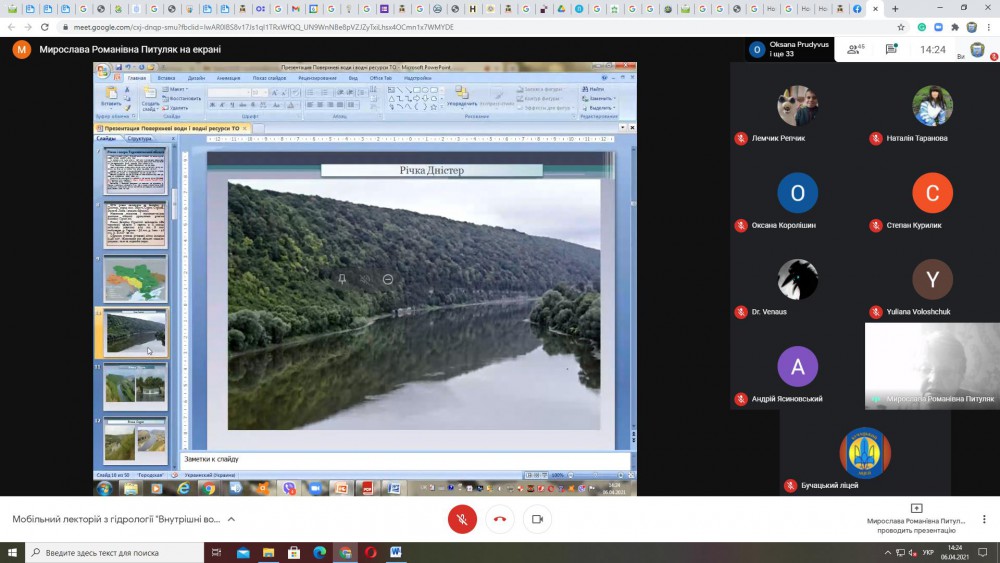
Task: Bookmark this page with star icon
Action: coord(901,27)
